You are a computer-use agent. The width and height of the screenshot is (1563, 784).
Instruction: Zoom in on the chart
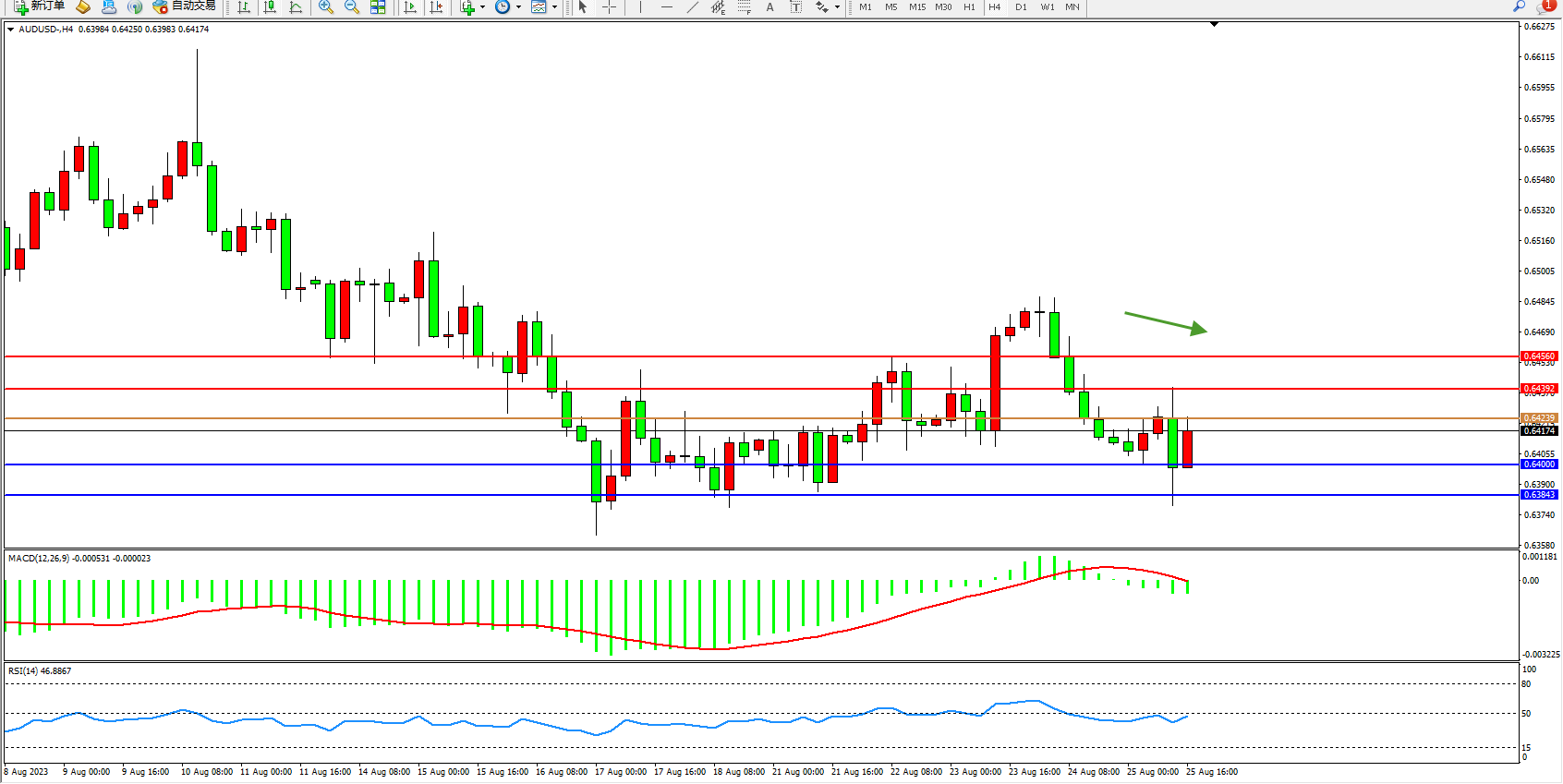pos(326,7)
